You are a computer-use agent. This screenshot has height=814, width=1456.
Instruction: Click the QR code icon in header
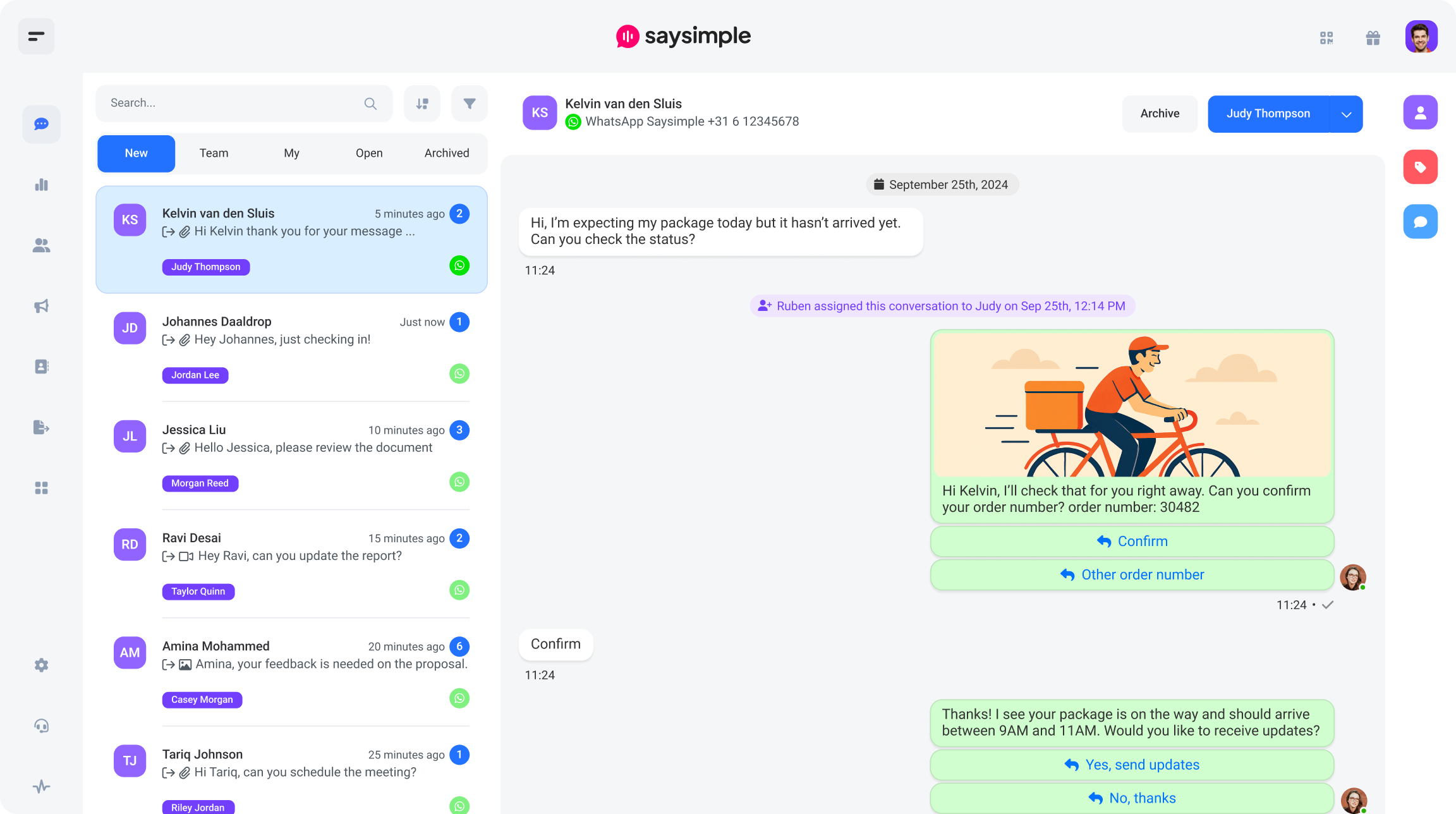pyautogui.click(x=1326, y=38)
